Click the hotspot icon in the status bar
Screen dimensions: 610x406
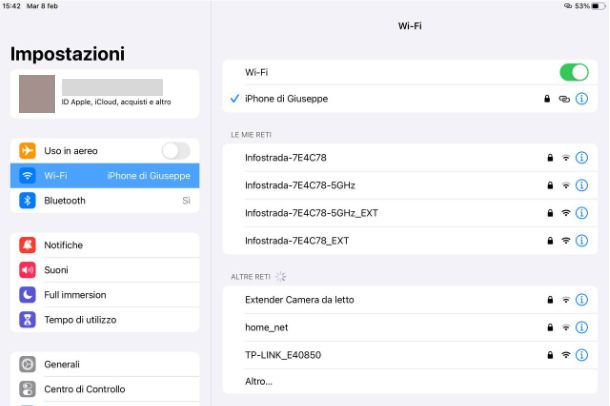point(568,6)
